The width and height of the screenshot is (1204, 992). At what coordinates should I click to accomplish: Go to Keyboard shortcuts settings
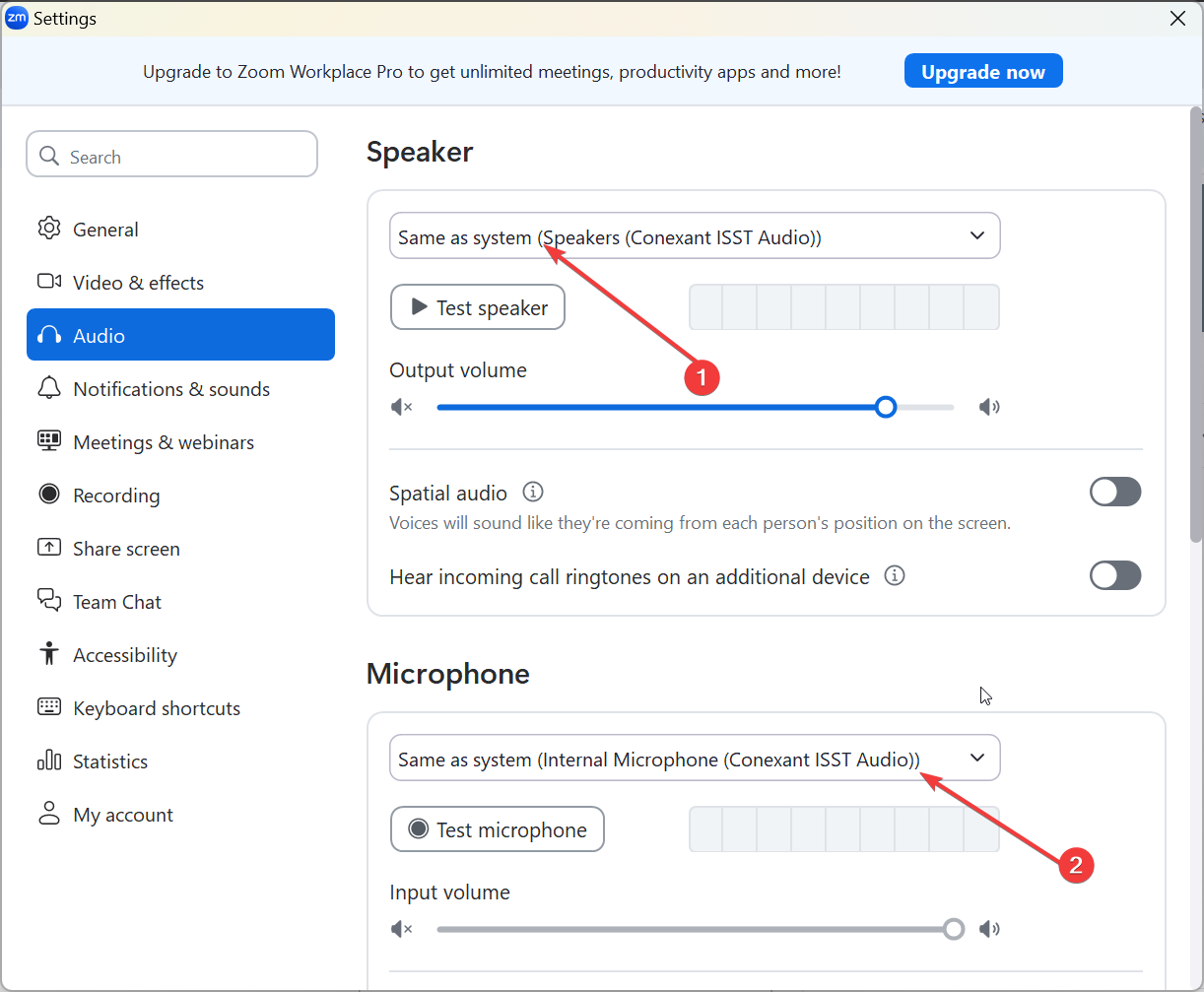[x=156, y=708]
